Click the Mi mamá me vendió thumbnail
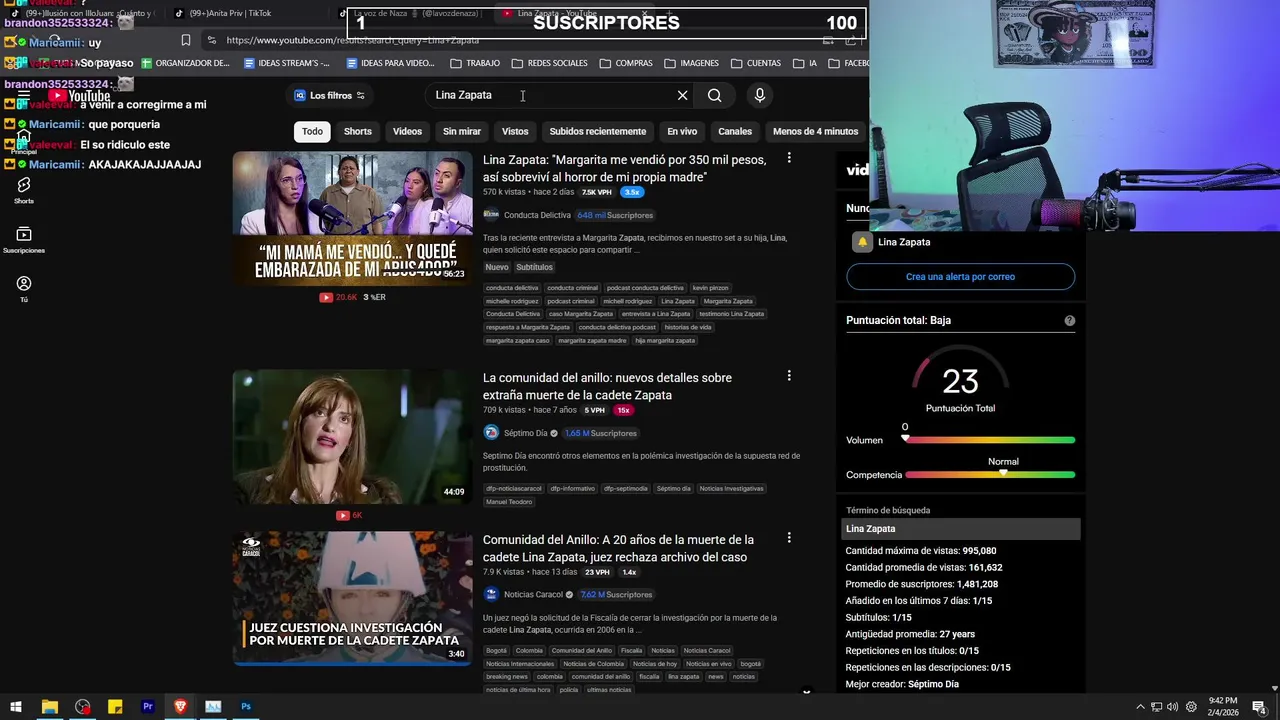 [352, 218]
